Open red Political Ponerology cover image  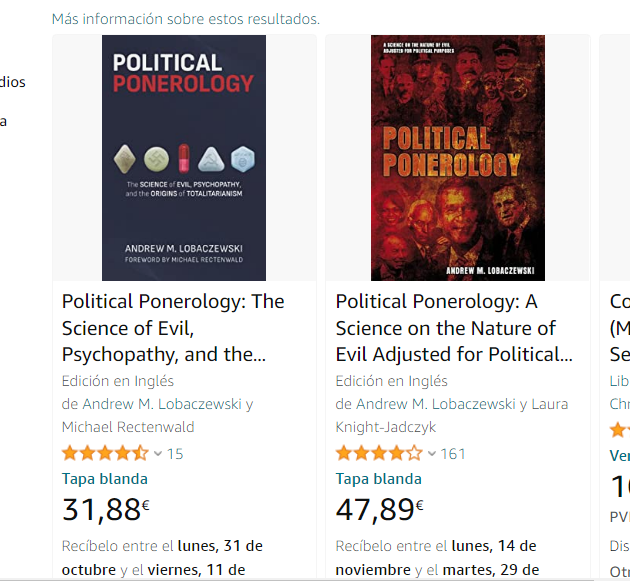coord(457,157)
